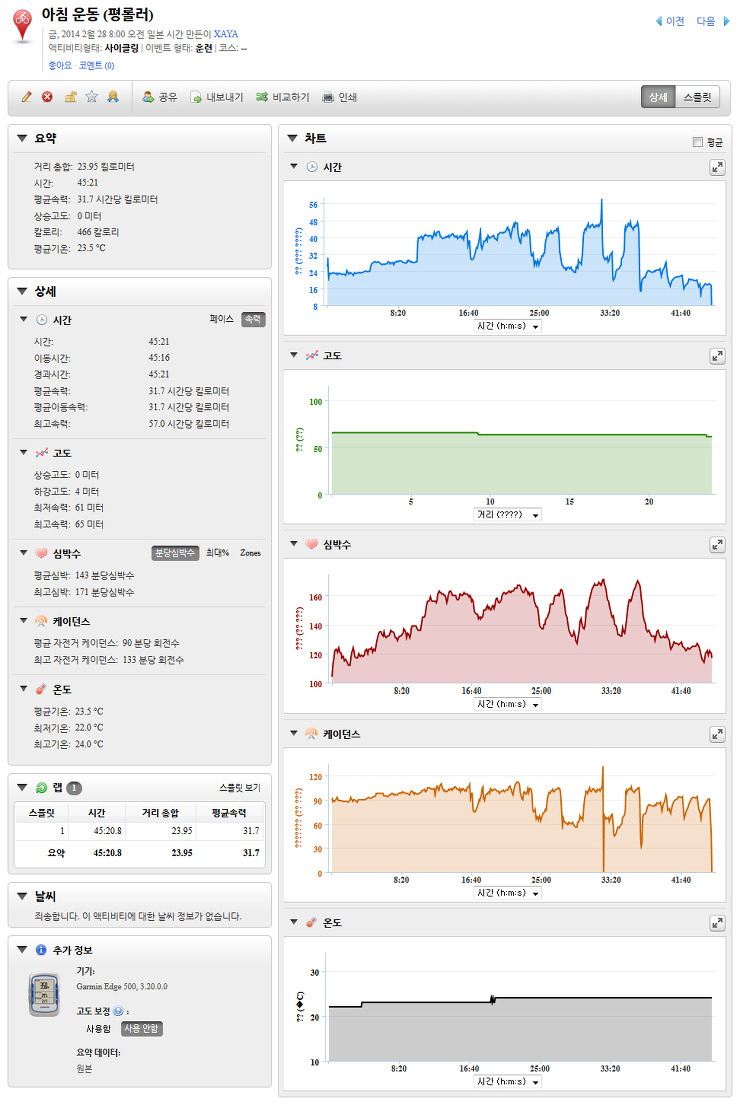
Task: Click the 좋아요 like link
Action: (x=60, y=66)
